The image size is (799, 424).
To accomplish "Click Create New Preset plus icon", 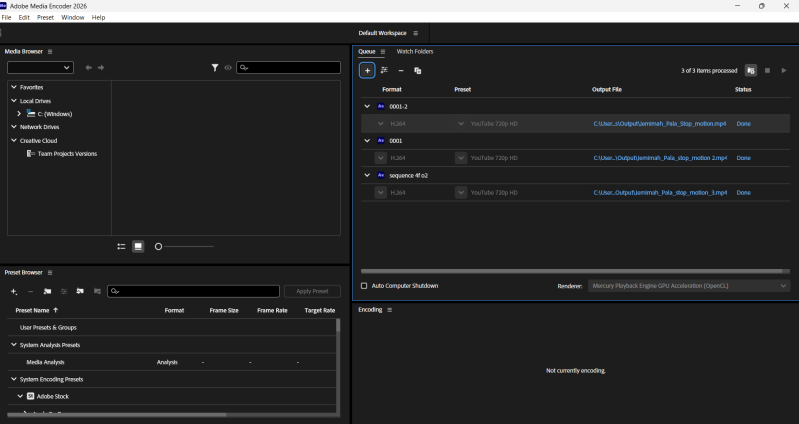I will pyautogui.click(x=14, y=292).
